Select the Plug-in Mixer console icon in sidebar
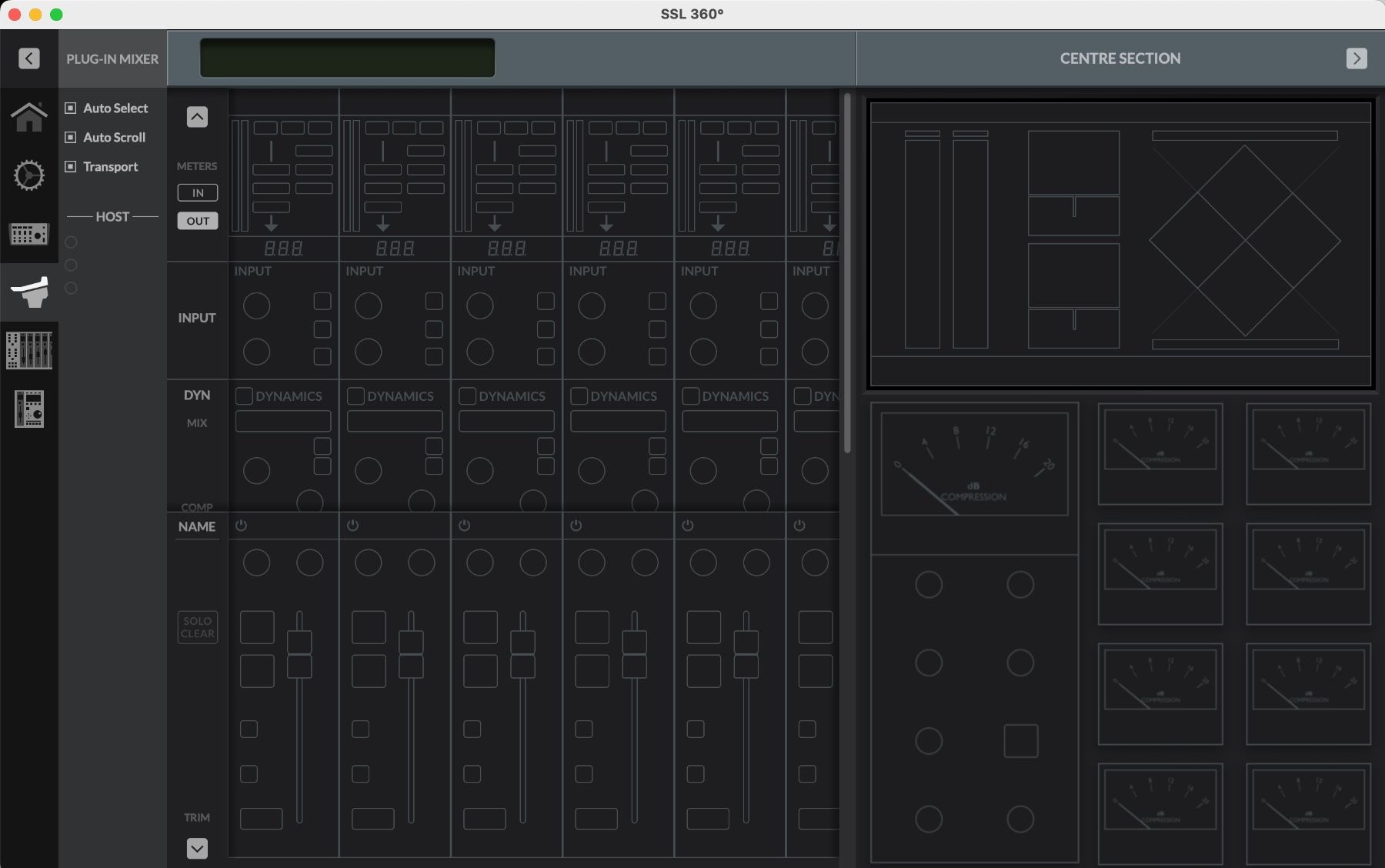 pyautogui.click(x=29, y=292)
